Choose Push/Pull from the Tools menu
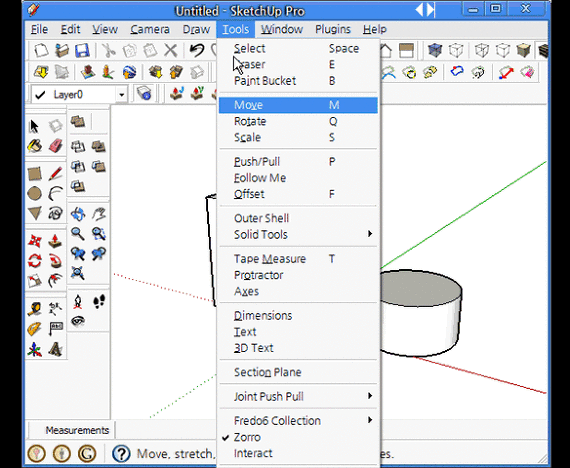The width and height of the screenshot is (570, 468). coord(298,161)
